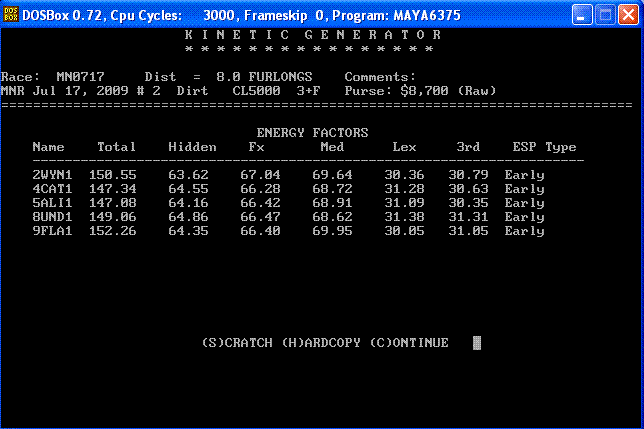
Task: Click the disabled maximize button
Action: pyautogui.click(x=605, y=15)
